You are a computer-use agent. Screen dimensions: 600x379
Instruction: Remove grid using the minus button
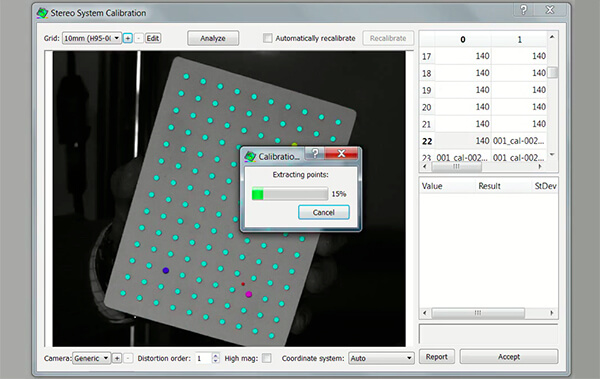click(x=139, y=38)
